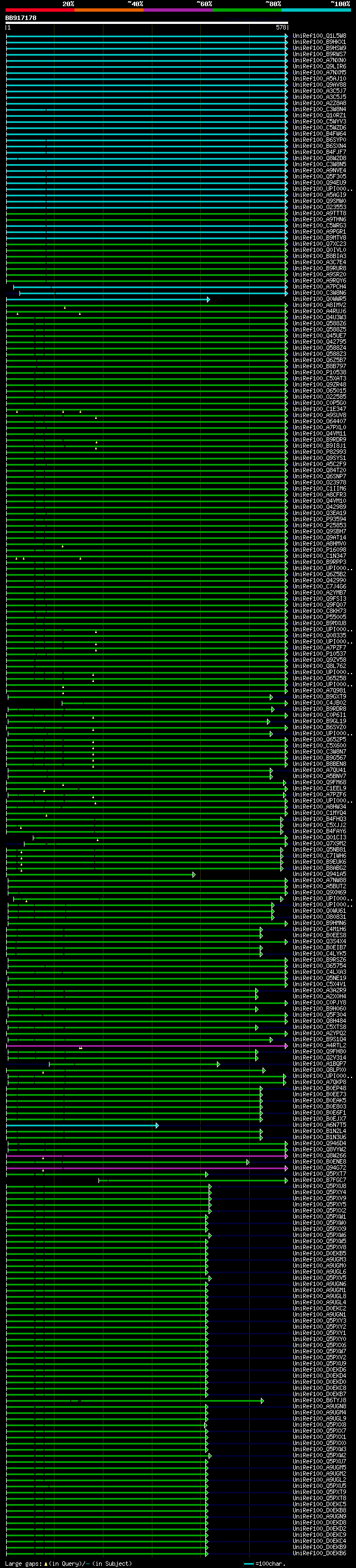Select the UniRef100_B0EE73 label
The width and height of the screenshot is (356, 1568).
319,1095
